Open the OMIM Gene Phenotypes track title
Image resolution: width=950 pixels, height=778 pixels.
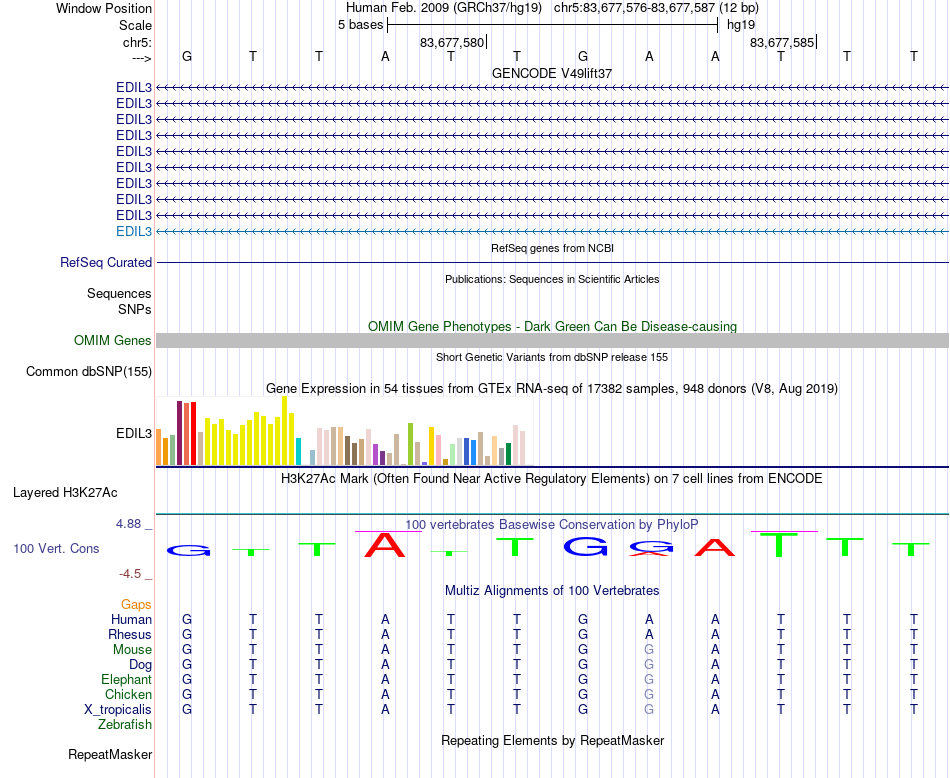(552, 326)
